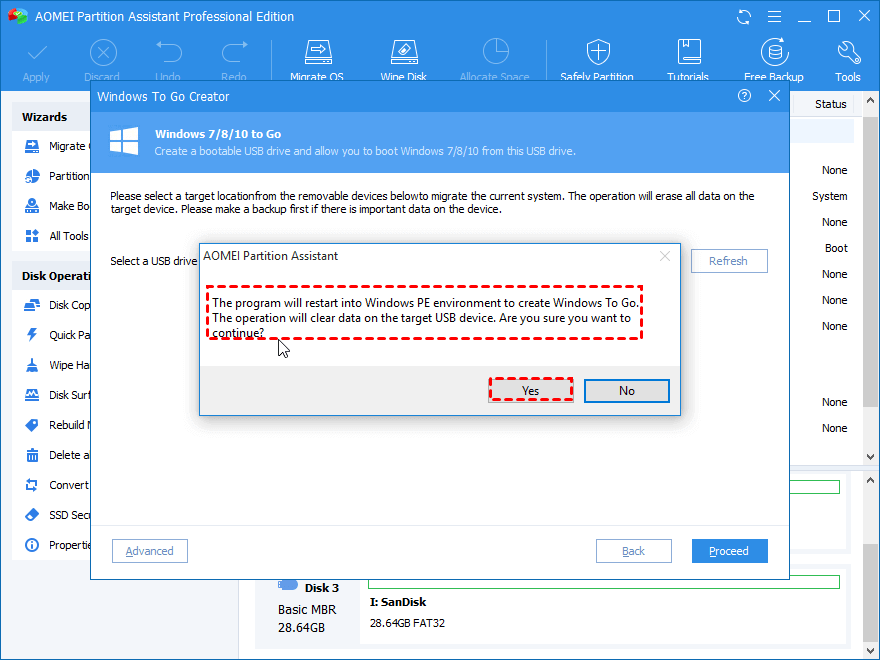The image size is (880, 660).
Task: Select Disk 3 Basic MBR entry
Action: coord(308,608)
